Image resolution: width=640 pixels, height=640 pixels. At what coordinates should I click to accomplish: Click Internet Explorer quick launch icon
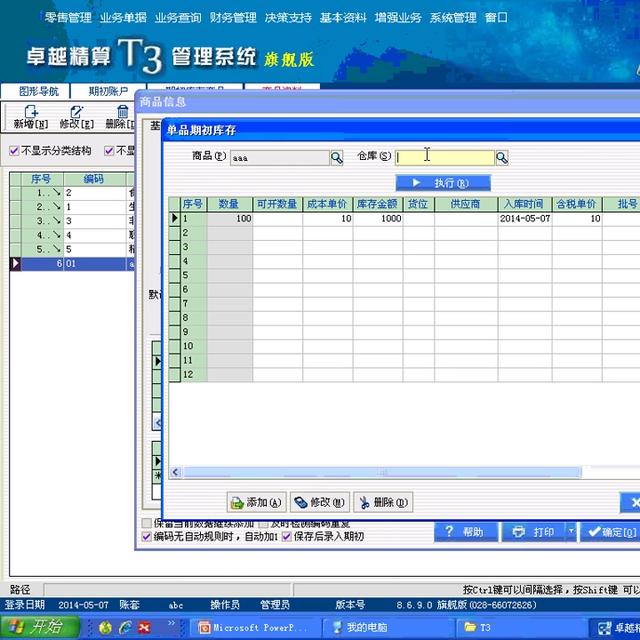pos(125,627)
